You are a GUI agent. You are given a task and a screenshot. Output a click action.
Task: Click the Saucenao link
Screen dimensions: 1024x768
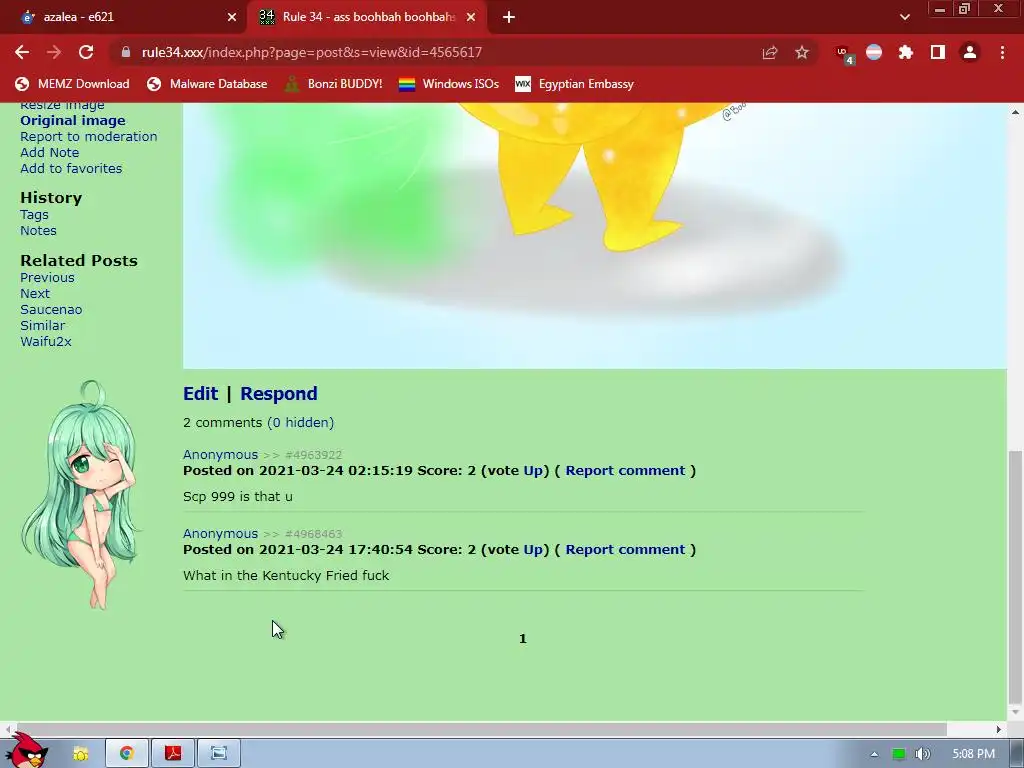pos(51,310)
